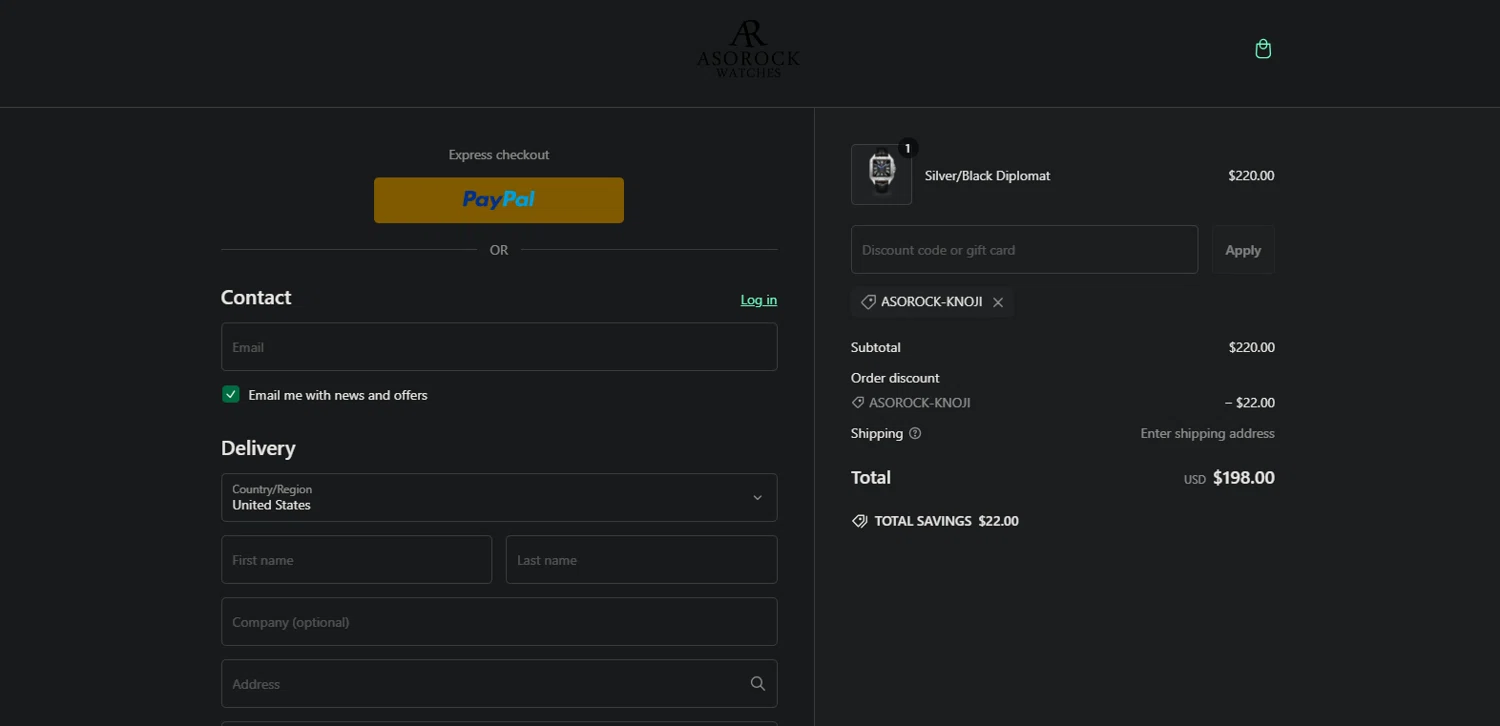
Task: Click the shipping info question mark icon
Action: click(x=915, y=434)
